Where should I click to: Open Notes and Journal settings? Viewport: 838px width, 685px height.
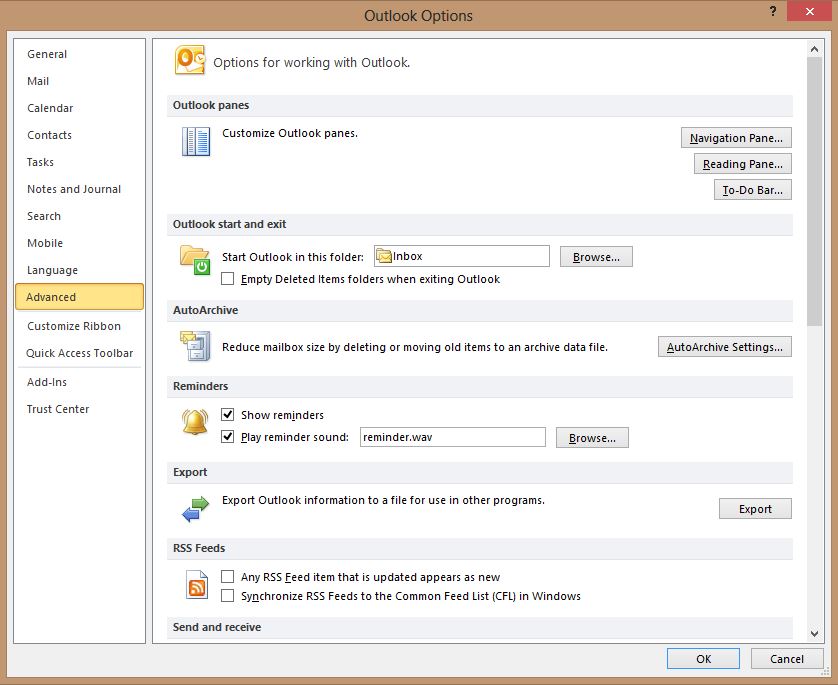pyautogui.click(x=80, y=189)
